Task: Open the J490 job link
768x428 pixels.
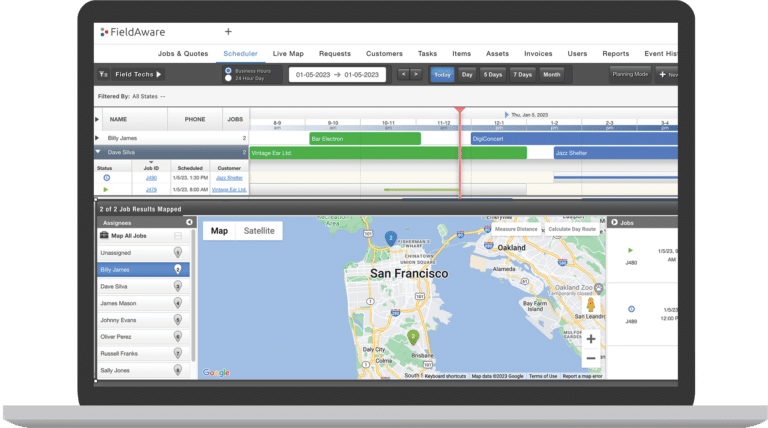Action: click(x=152, y=177)
